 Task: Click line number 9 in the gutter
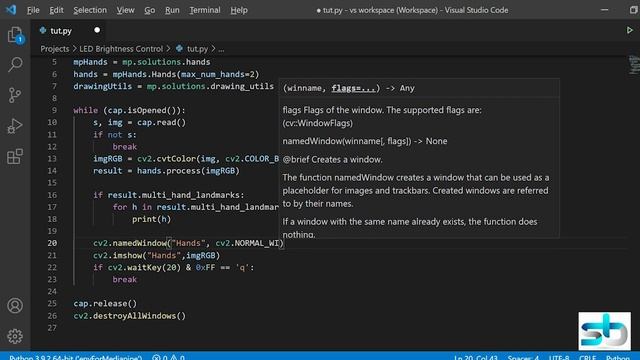54,110
